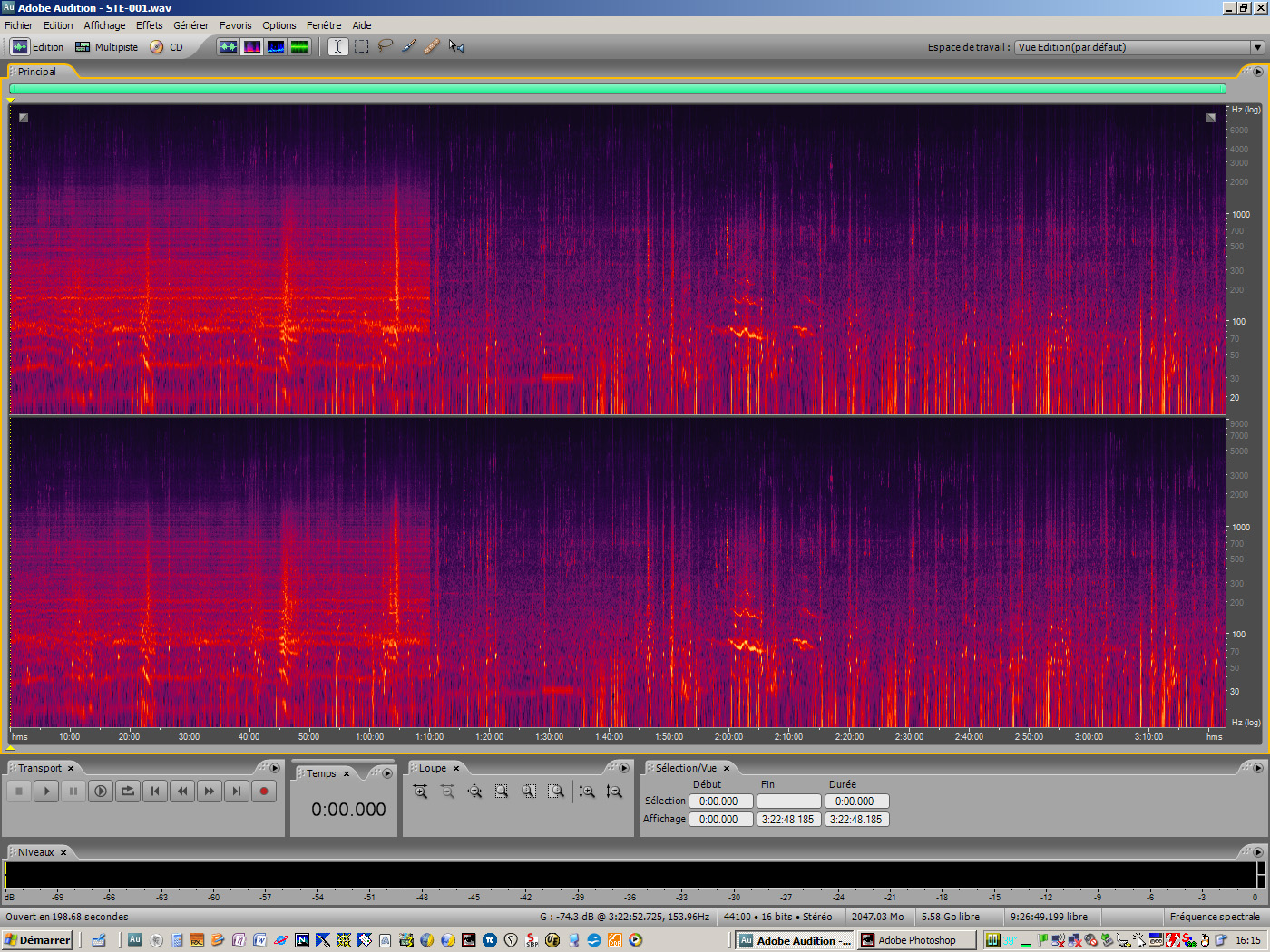Pick the Marquee selection tool
Viewport: 1270px width, 952px height.
click(x=362, y=46)
